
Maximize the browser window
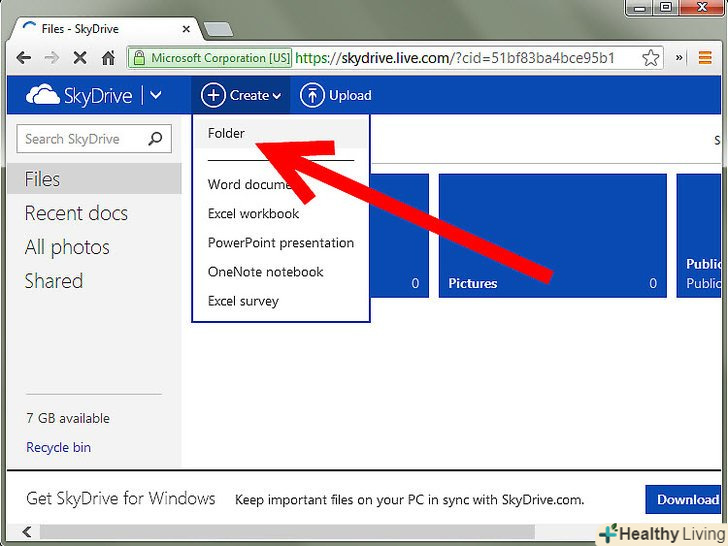[x=666, y=7]
